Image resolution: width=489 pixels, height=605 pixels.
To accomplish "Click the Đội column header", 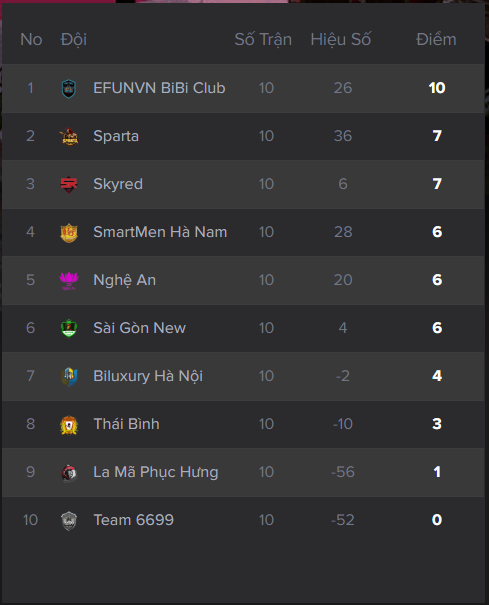I will (x=74, y=39).
